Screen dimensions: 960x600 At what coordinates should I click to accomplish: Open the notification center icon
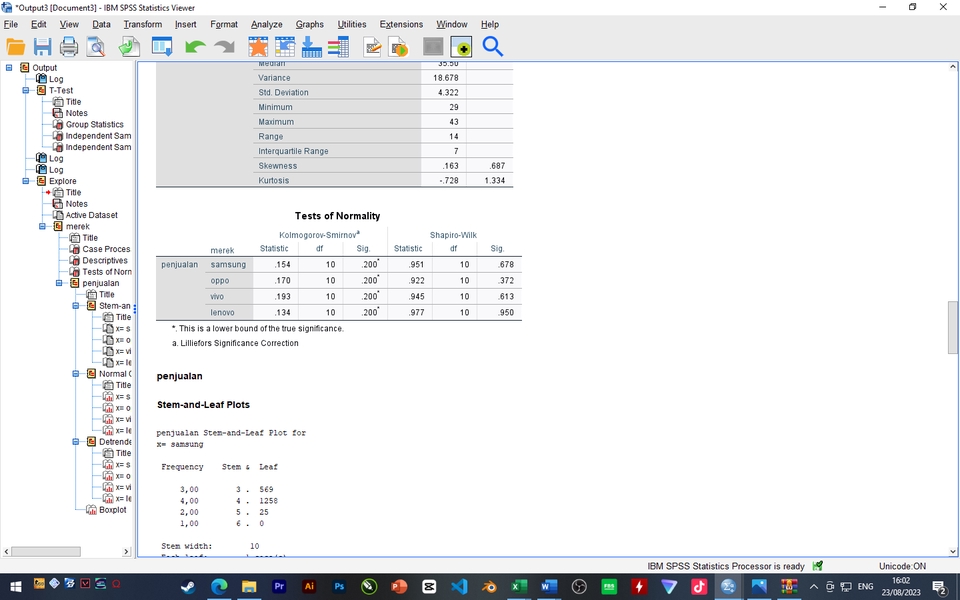click(x=940, y=588)
